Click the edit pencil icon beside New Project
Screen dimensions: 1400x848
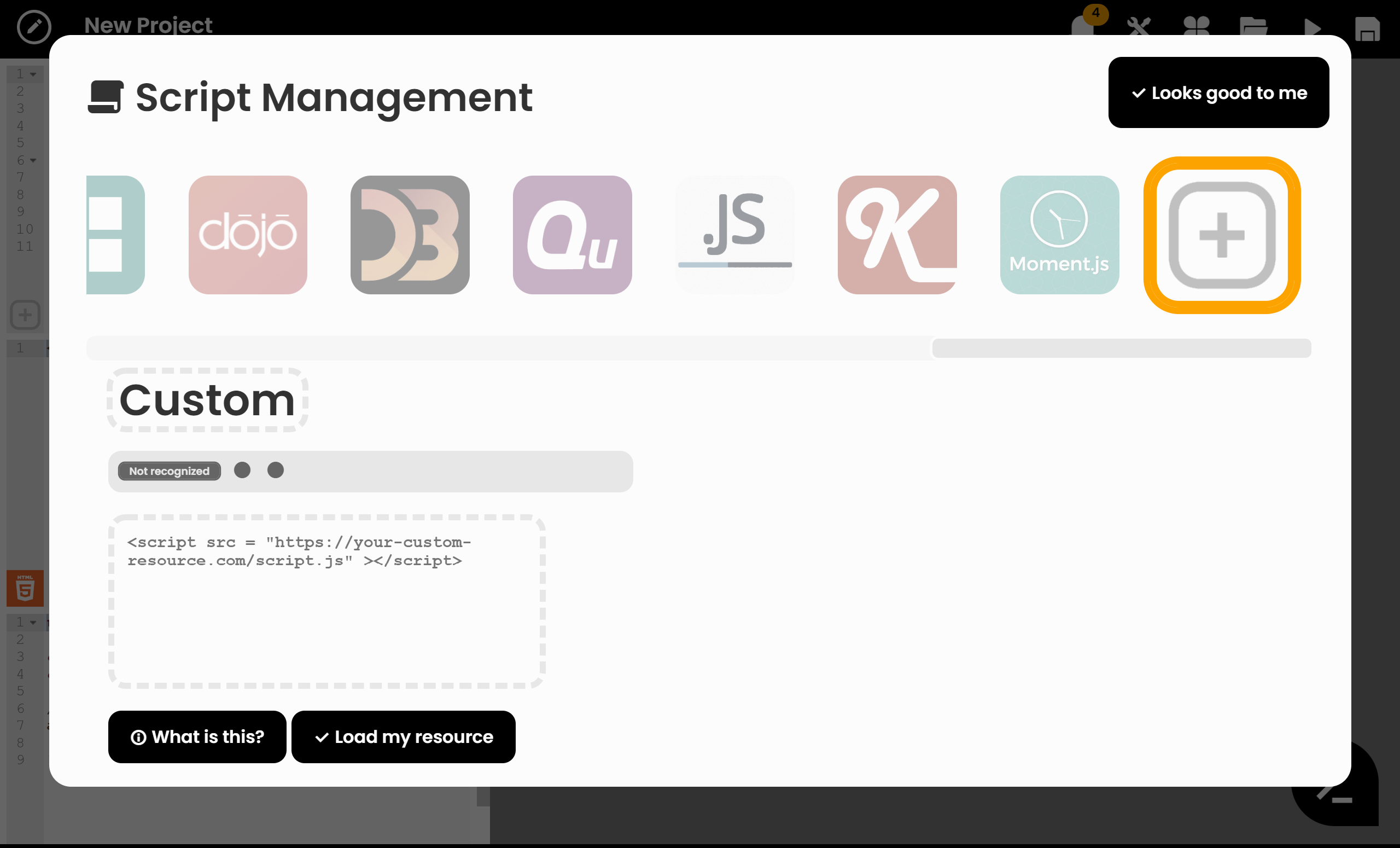tap(34, 26)
